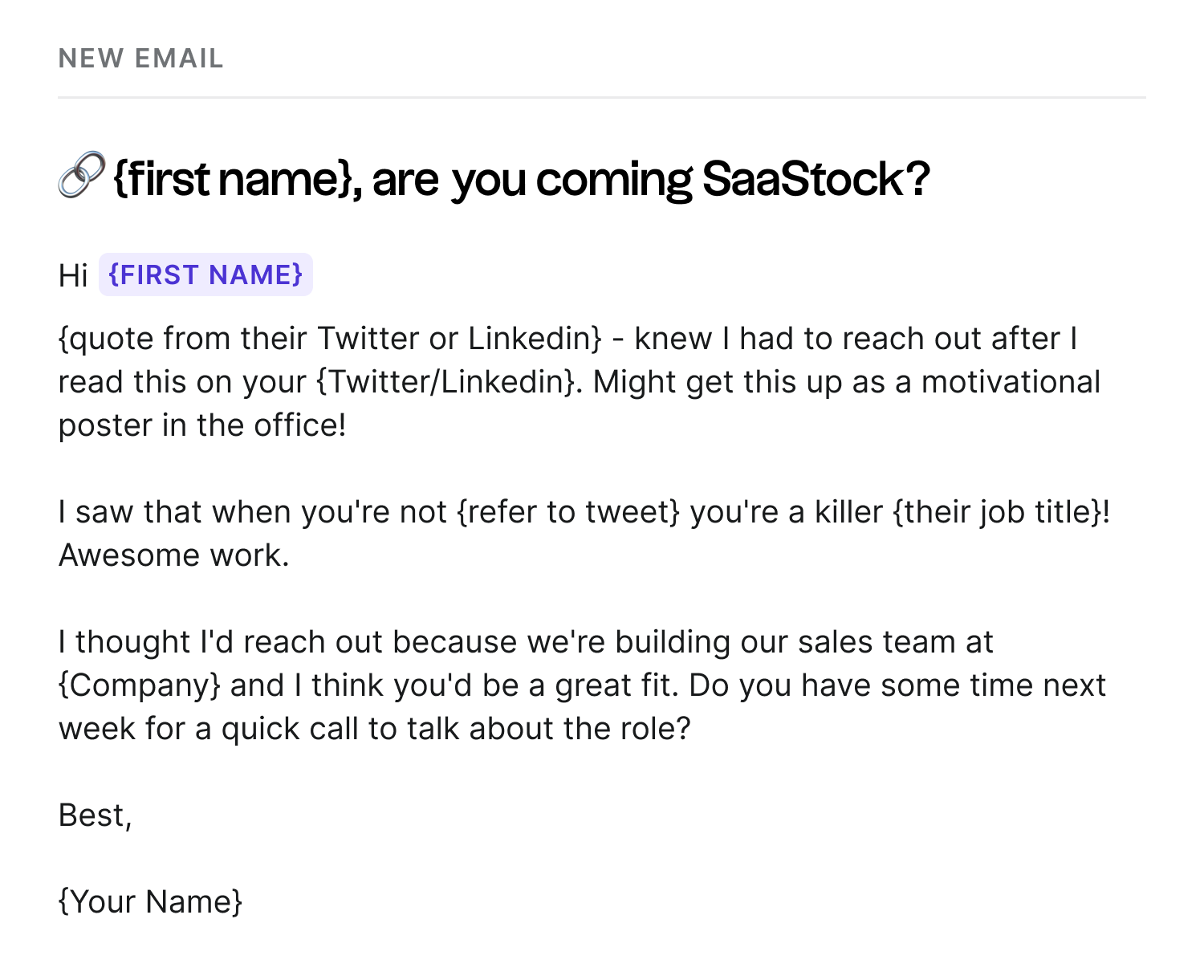Viewport: 1204px width, 980px height.
Task: Select the {Your Name} signature placeholder
Action: click(x=151, y=902)
